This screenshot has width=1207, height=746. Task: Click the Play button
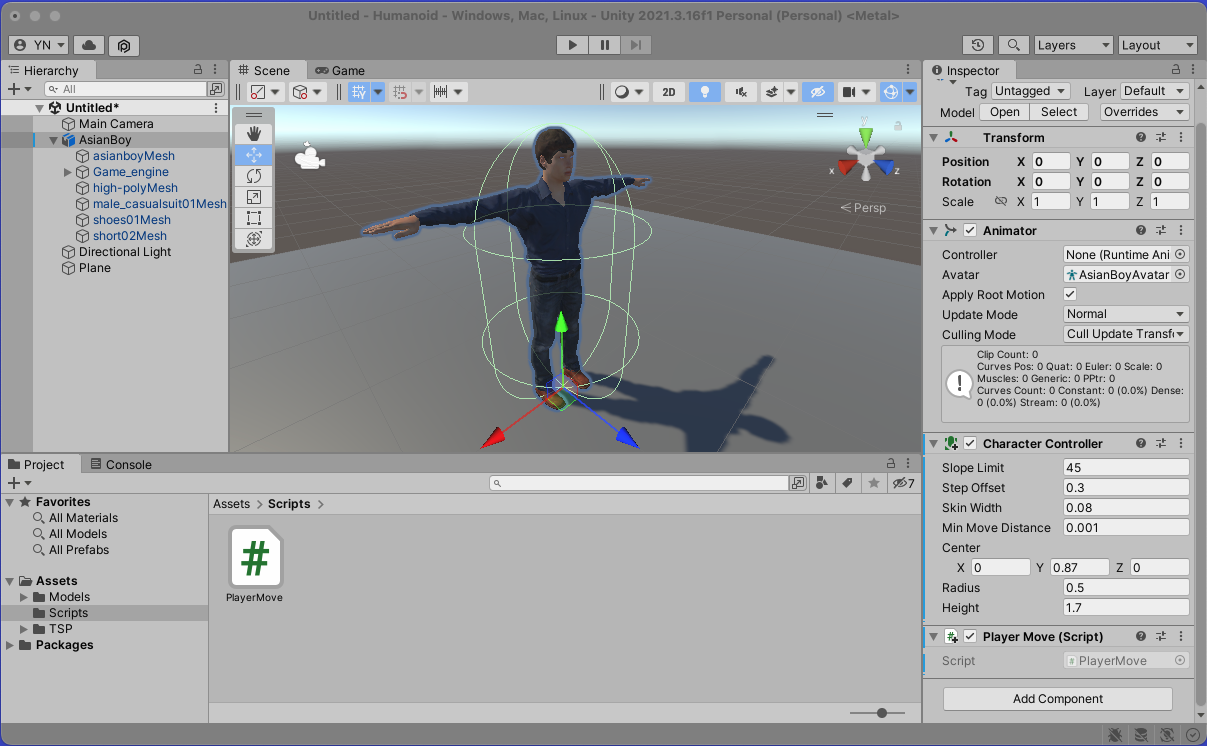pyautogui.click(x=572, y=45)
